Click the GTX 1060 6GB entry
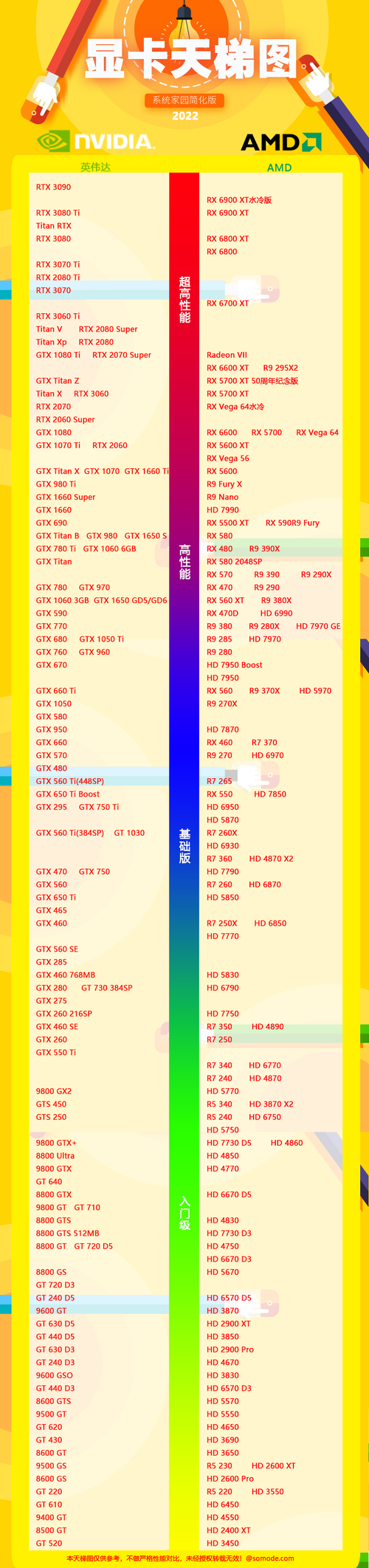369x1568 pixels. [x=110, y=549]
